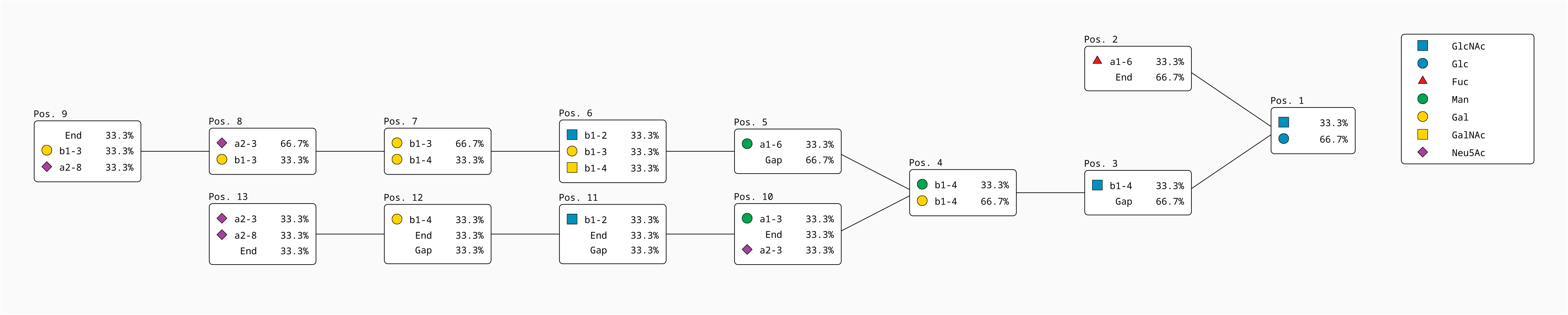Click the "Pos. 4" box title
1568x315 pixels.
pyautogui.click(x=925, y=163)
